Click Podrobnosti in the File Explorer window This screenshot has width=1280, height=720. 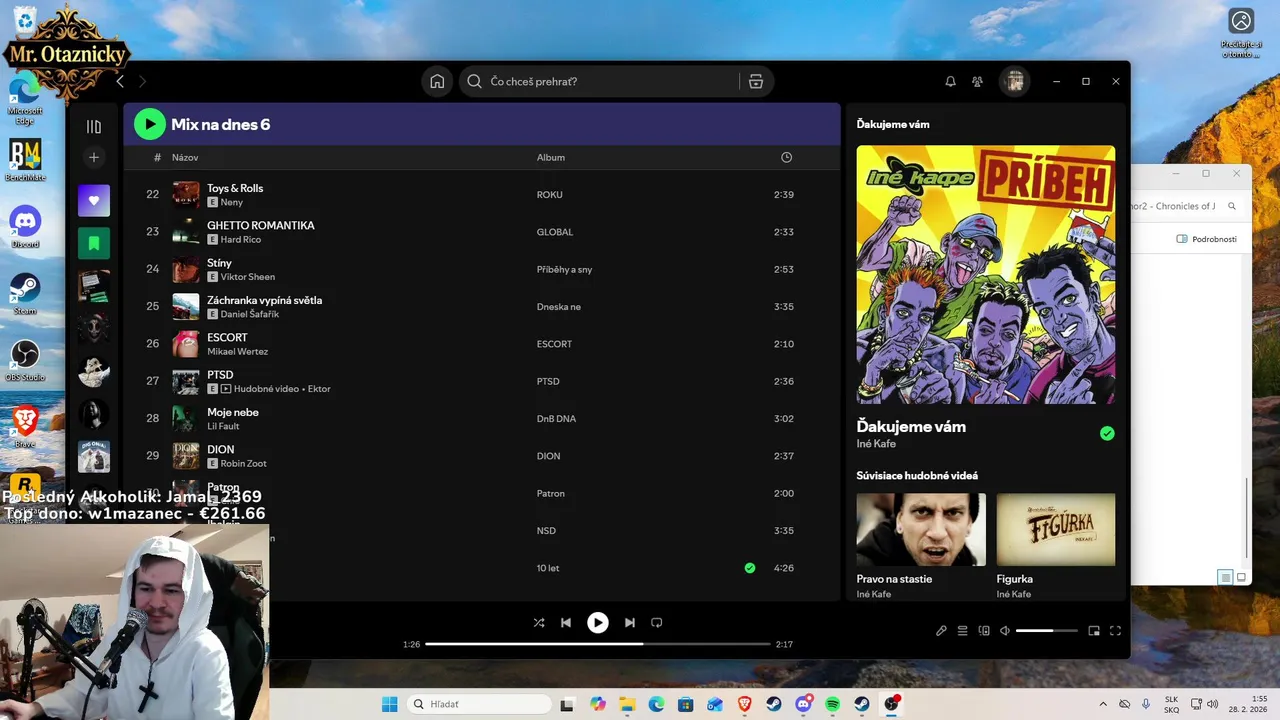1207,239
